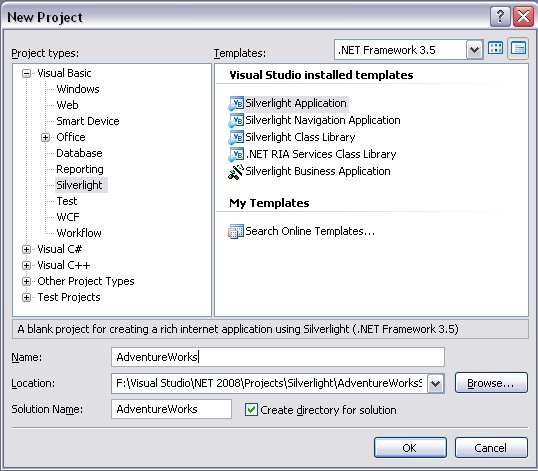The image size is (538, 471).
Task: Select the Visual C# label
Action: pos(60,249)
